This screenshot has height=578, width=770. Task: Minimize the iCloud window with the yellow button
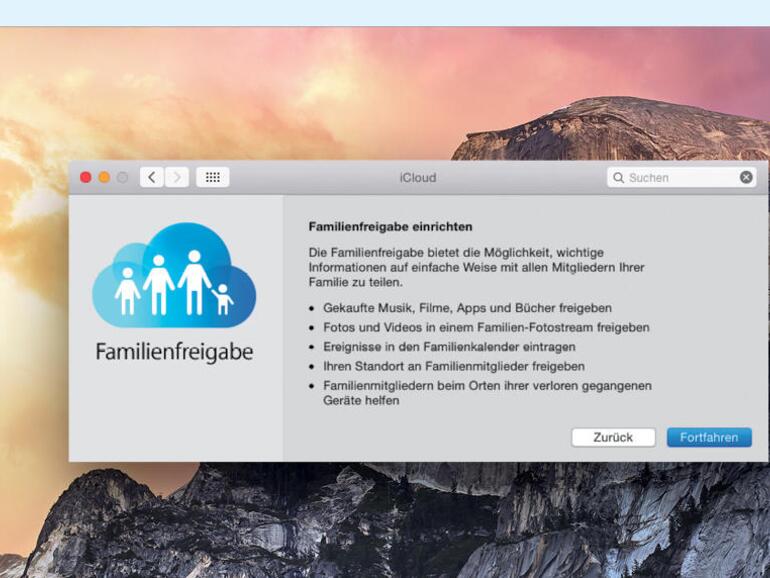point(104,177)
